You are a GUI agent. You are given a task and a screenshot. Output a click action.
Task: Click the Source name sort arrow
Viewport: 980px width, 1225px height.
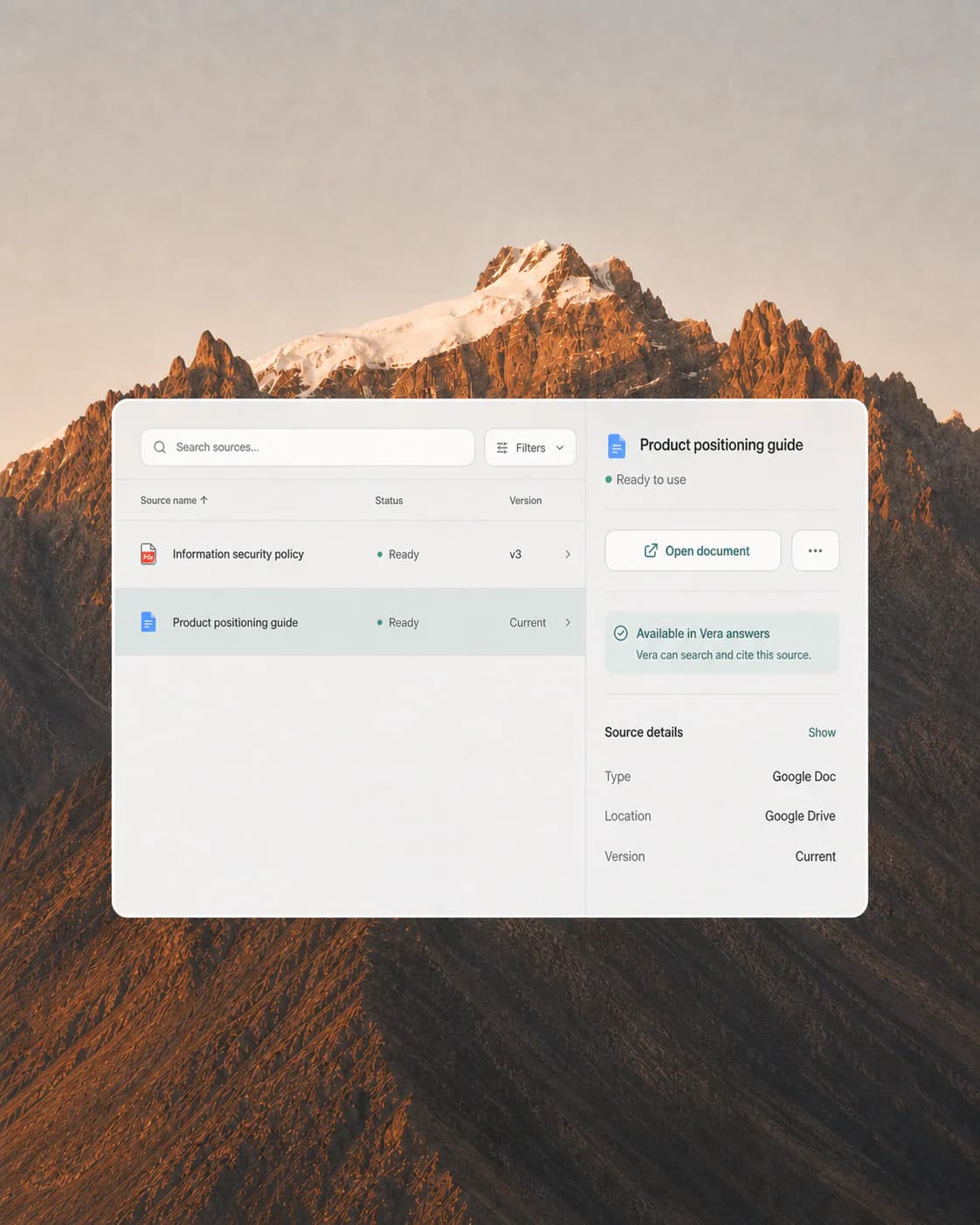tap(204, 501)
